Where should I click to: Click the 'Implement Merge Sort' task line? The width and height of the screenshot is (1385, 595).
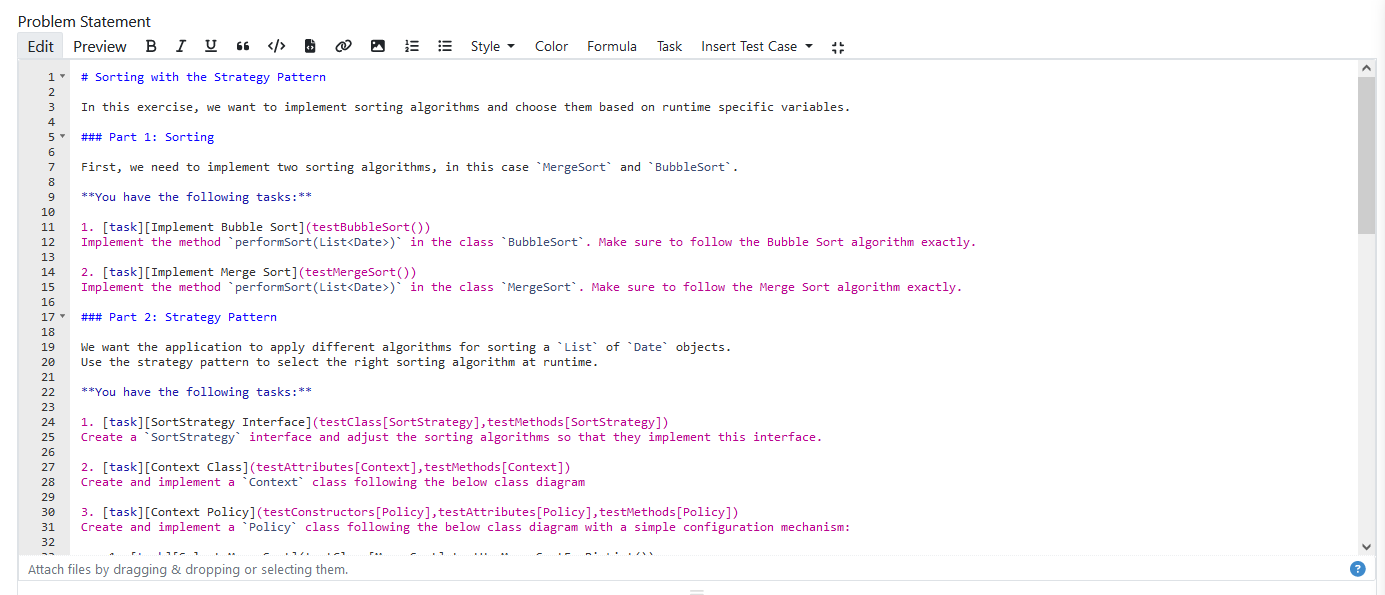(248, 272)
